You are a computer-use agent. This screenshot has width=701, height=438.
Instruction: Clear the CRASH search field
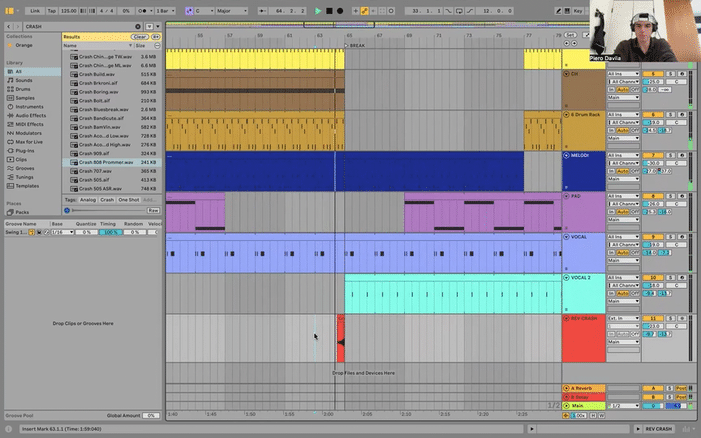[138, 26]
